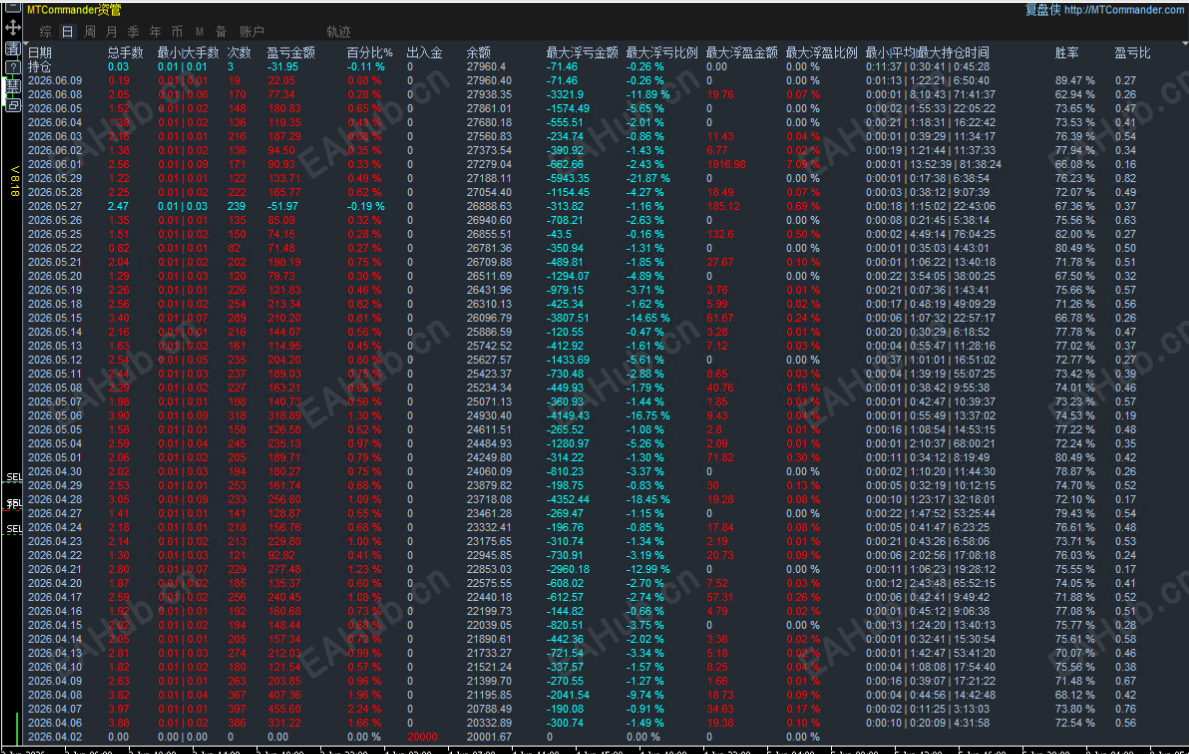
Task: Click the -21.87 % floating loss ratio
Action: click(x=648, y=178)
